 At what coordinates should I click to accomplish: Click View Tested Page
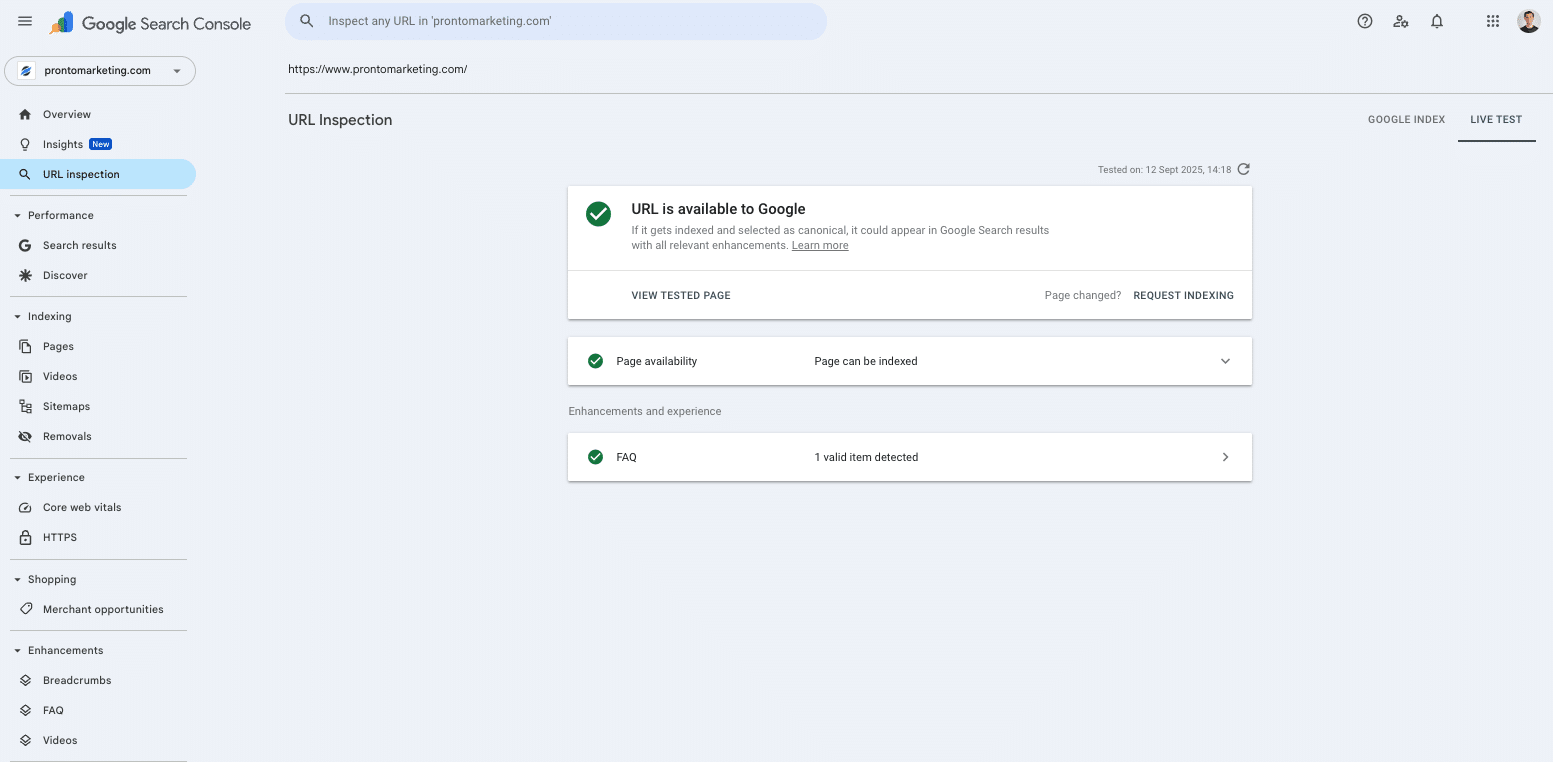click(681, 295)
